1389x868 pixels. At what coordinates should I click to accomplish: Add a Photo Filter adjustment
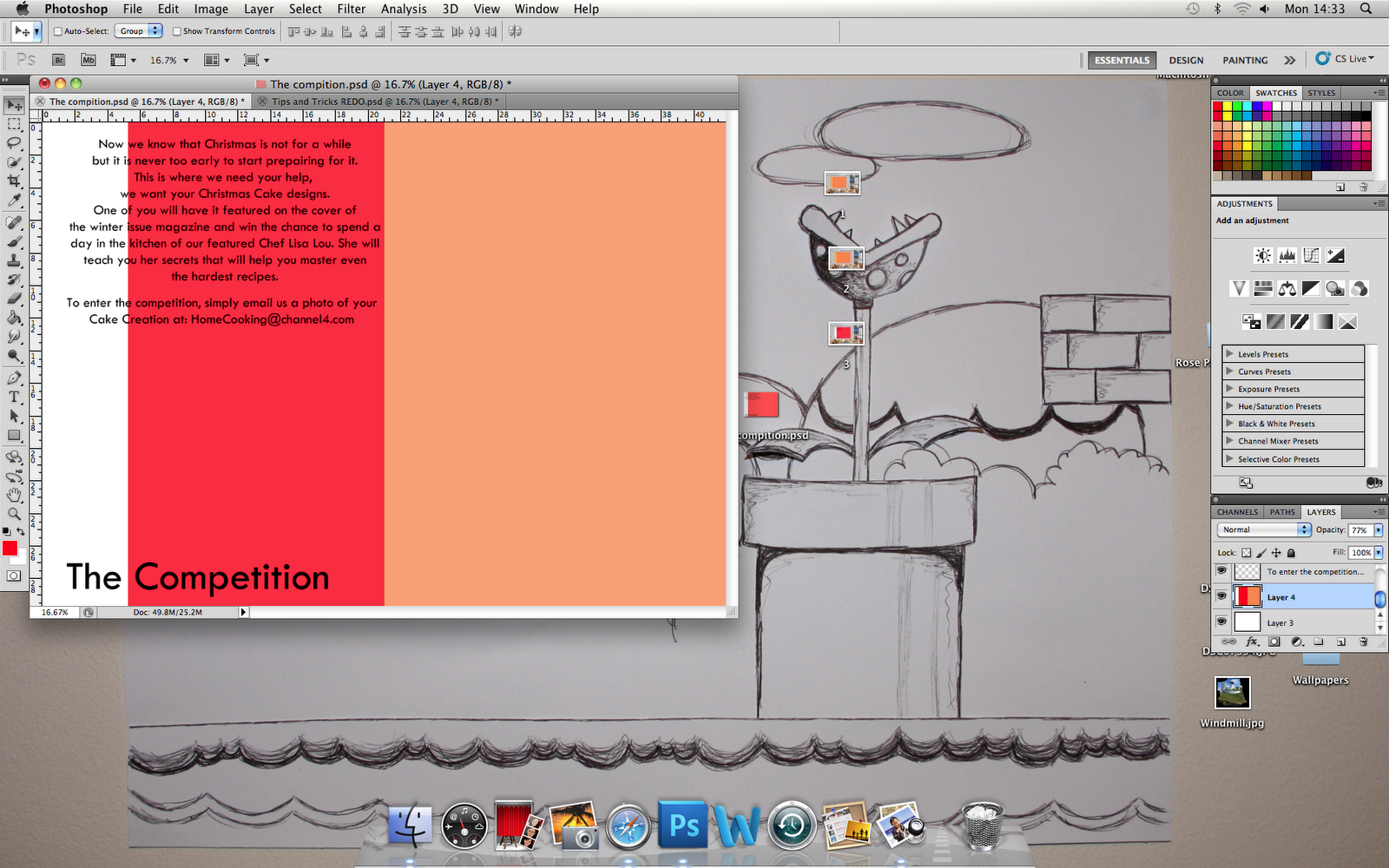click(x=1336, y=288)
